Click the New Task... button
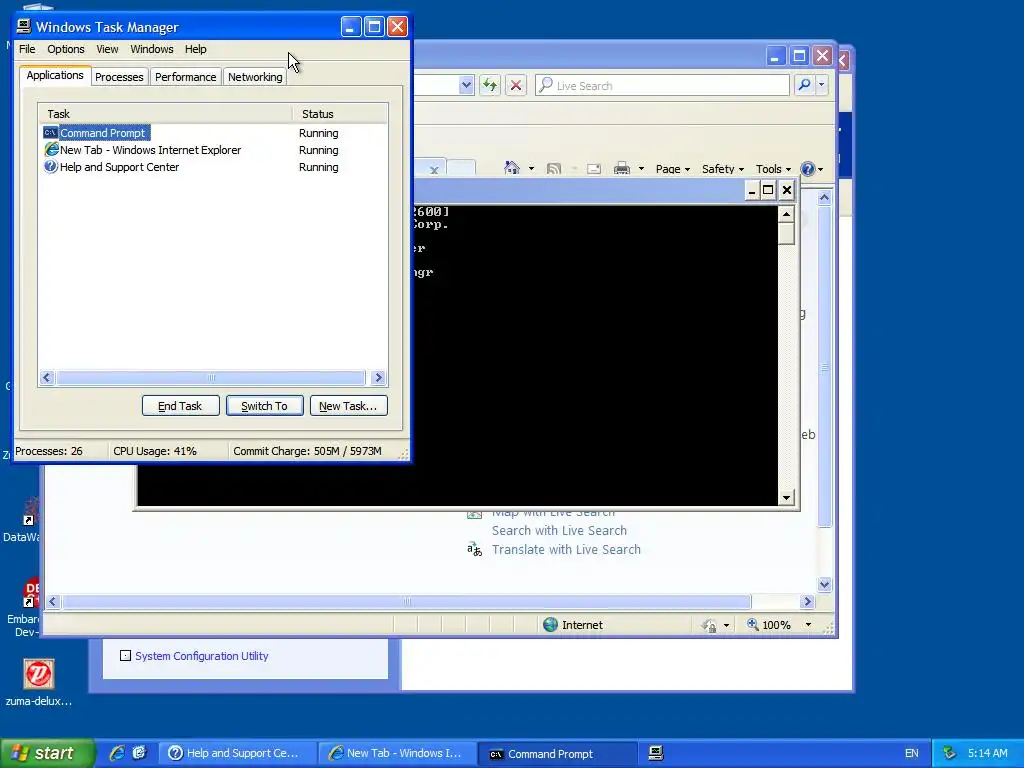 point(348,406)
